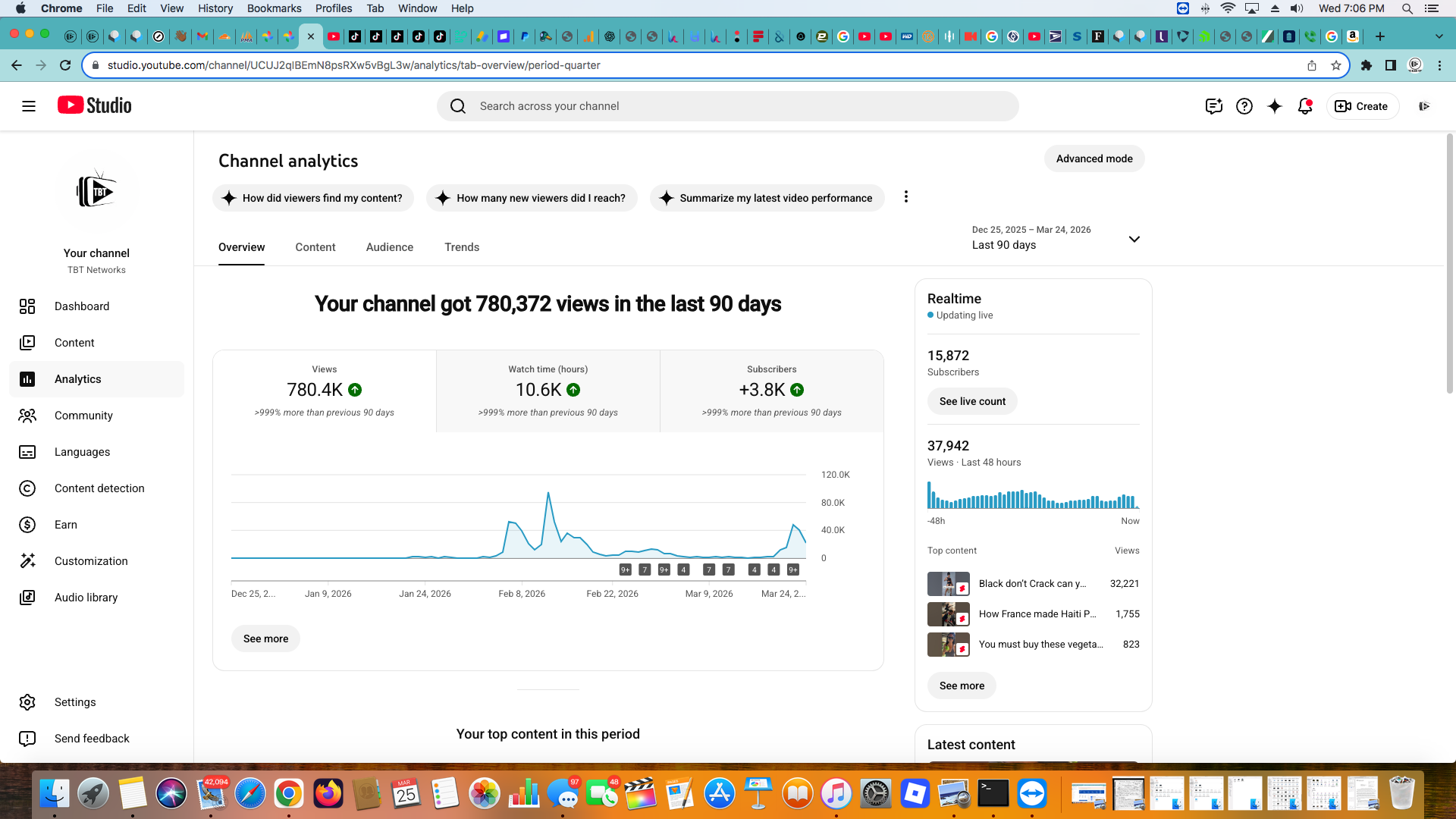Toggle the hamburger navigation menu
The height and width of the screenshot is (819, 1456).
[x=28, y=106]
